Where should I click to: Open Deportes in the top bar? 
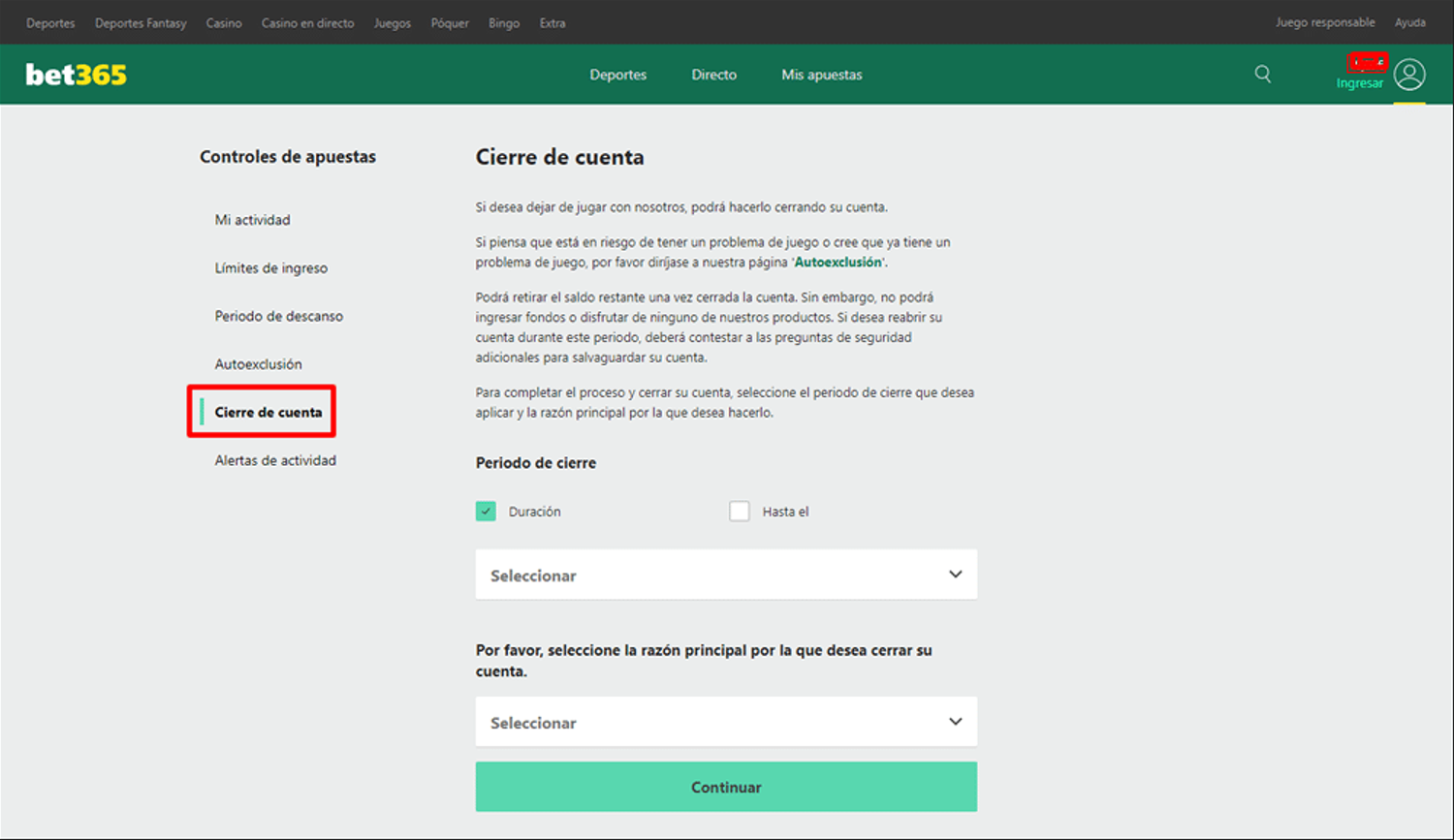(x=50, y=23)
